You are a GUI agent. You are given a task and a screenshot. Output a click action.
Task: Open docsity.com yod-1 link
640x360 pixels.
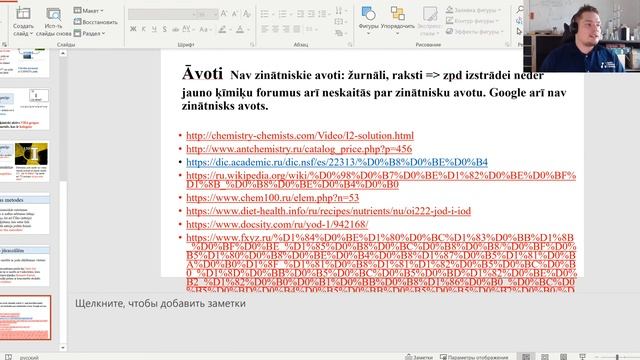pos(277,224)
